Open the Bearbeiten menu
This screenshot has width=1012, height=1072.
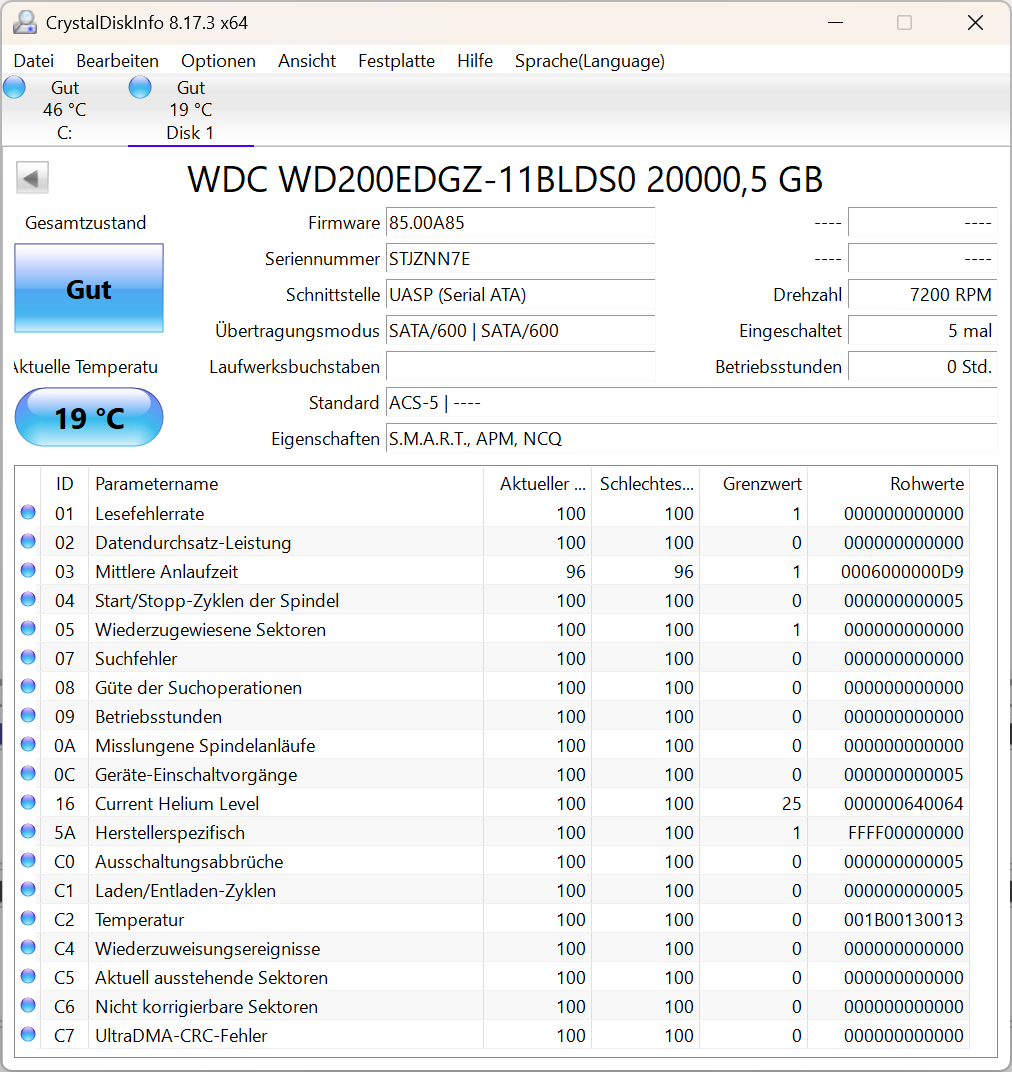117,61
